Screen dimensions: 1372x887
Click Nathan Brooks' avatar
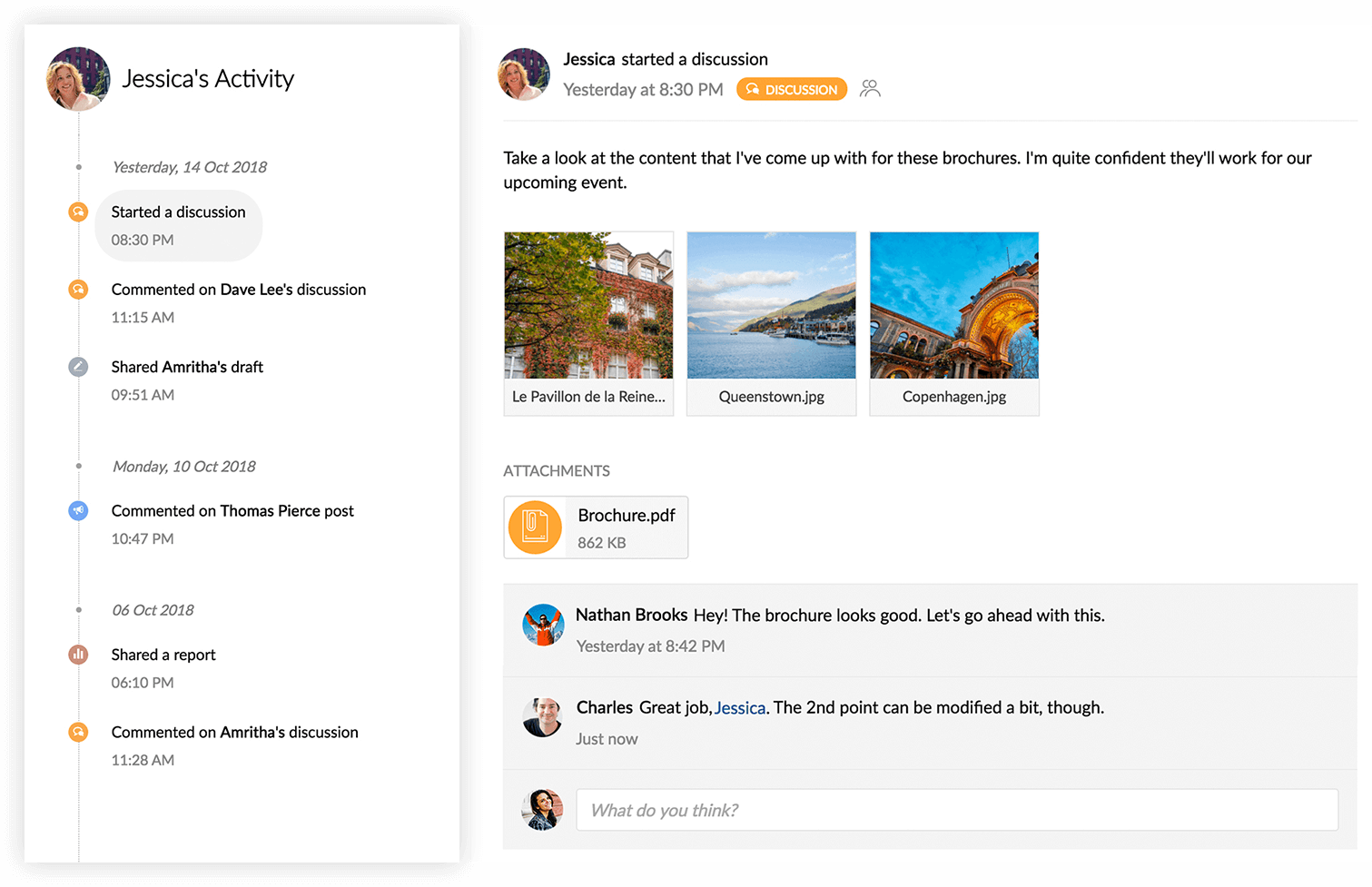(x=543, y=625)
